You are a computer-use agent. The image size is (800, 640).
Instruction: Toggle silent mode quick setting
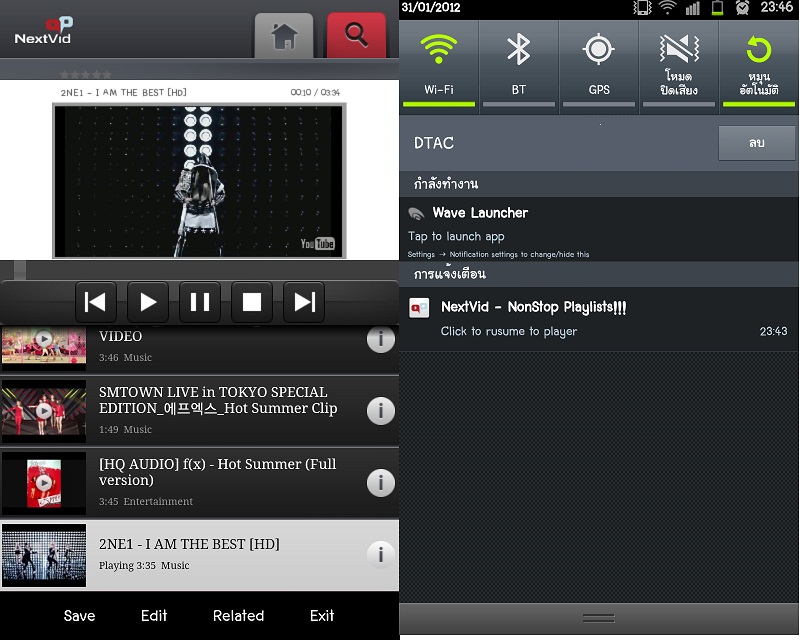[x=679, y=66]
